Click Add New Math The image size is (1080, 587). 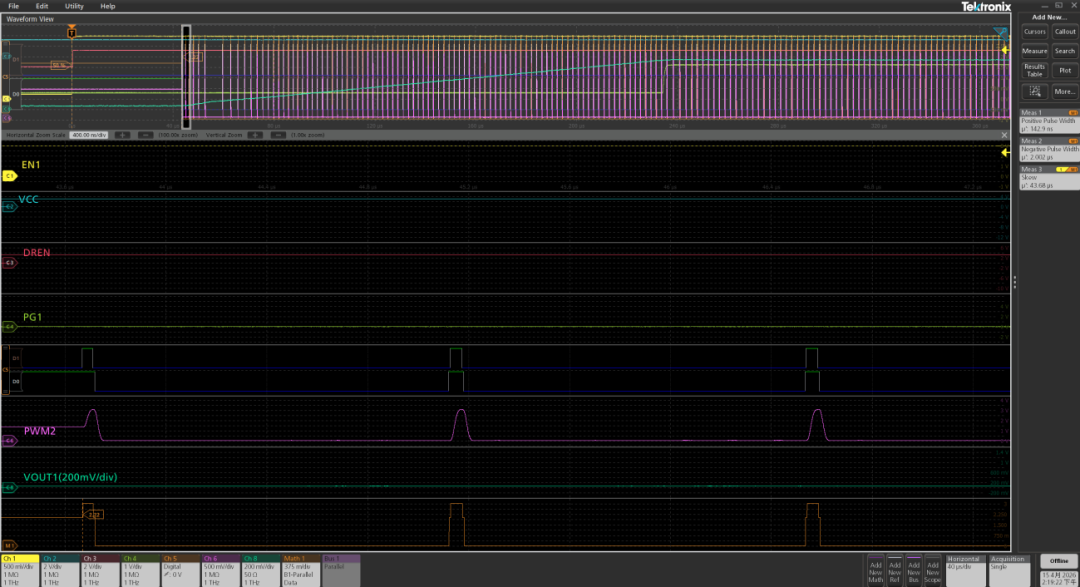point(875,570)
